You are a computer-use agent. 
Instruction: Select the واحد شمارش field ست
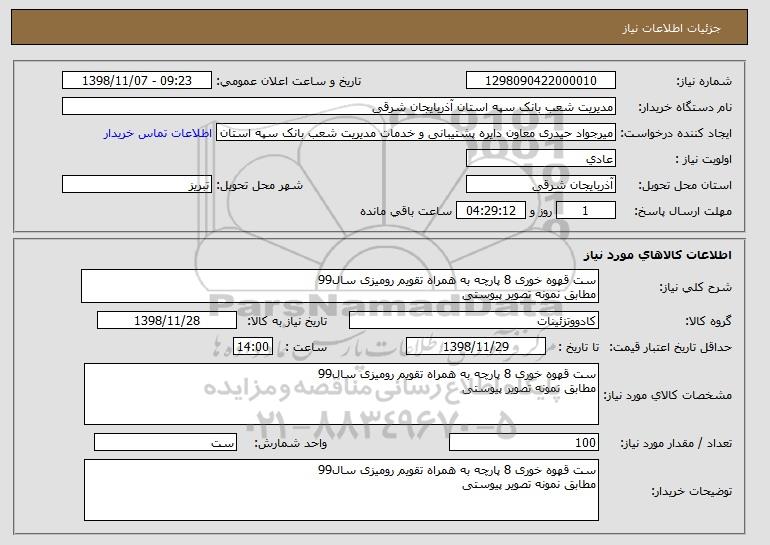pos(165,443)
